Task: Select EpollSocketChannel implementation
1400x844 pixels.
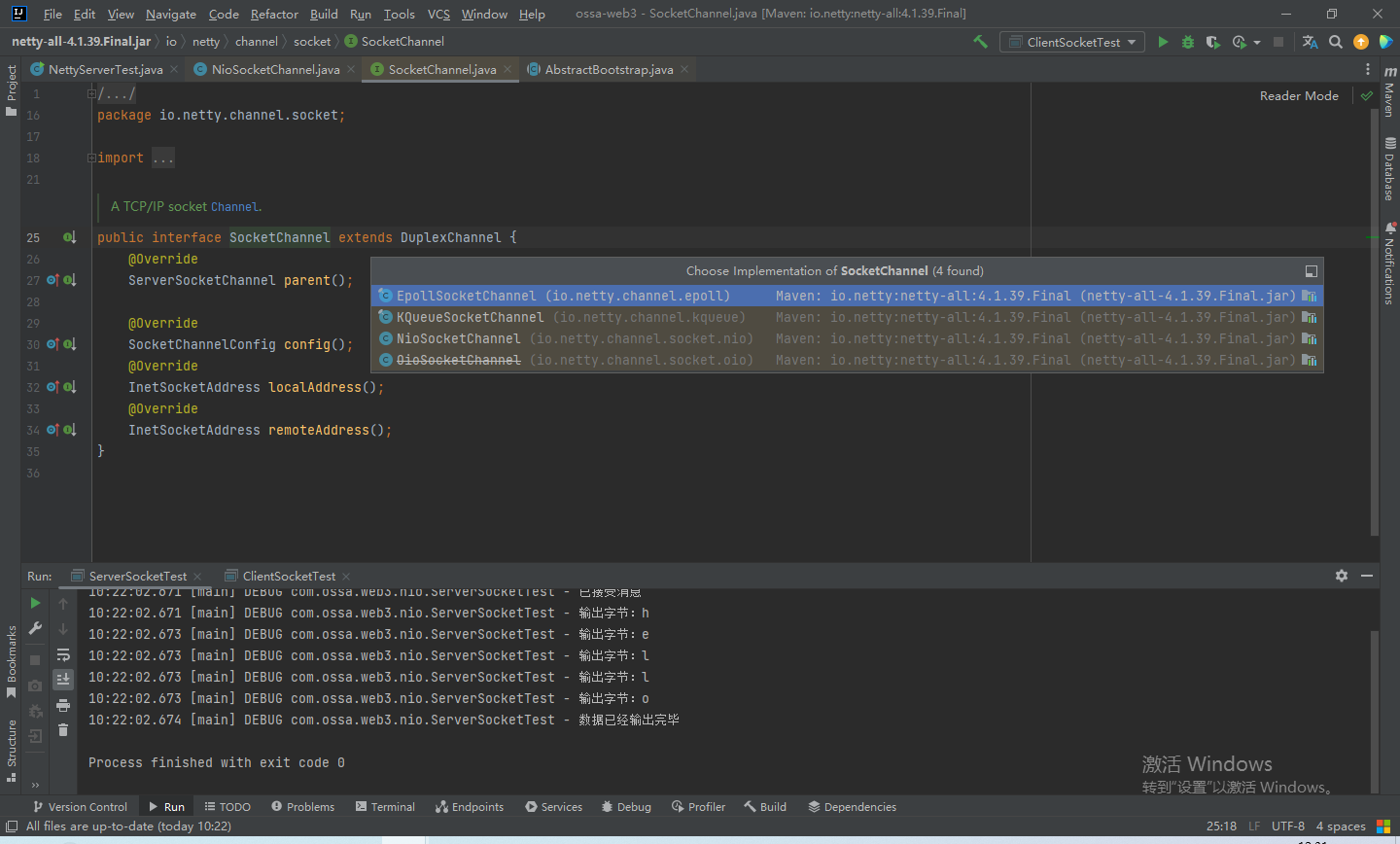Action: [847, 296]
